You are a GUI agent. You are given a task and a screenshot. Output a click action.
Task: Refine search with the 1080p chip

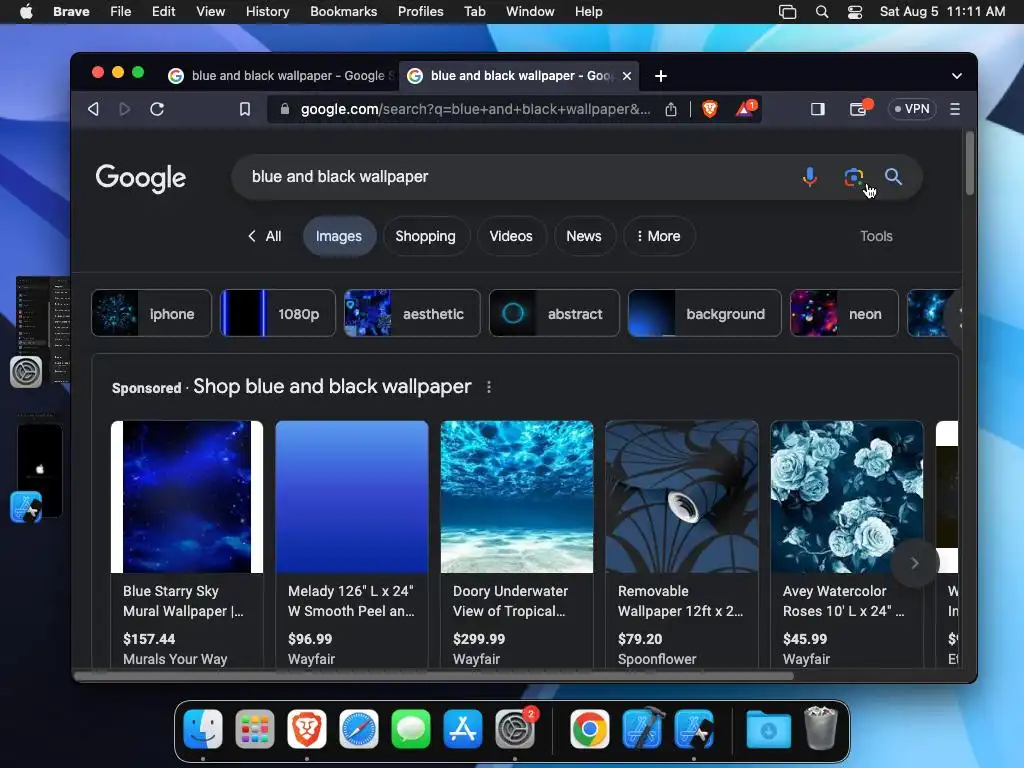278,313
